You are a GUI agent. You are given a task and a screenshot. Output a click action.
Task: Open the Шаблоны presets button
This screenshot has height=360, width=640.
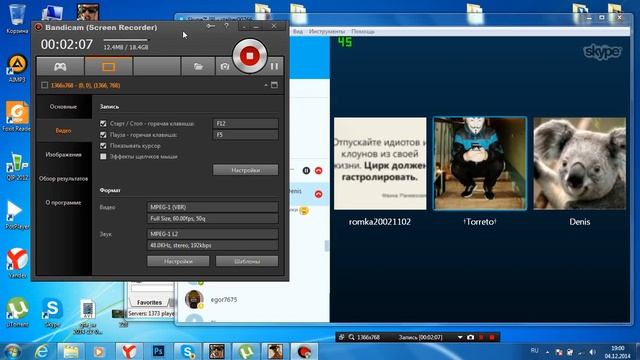[247, 261]
